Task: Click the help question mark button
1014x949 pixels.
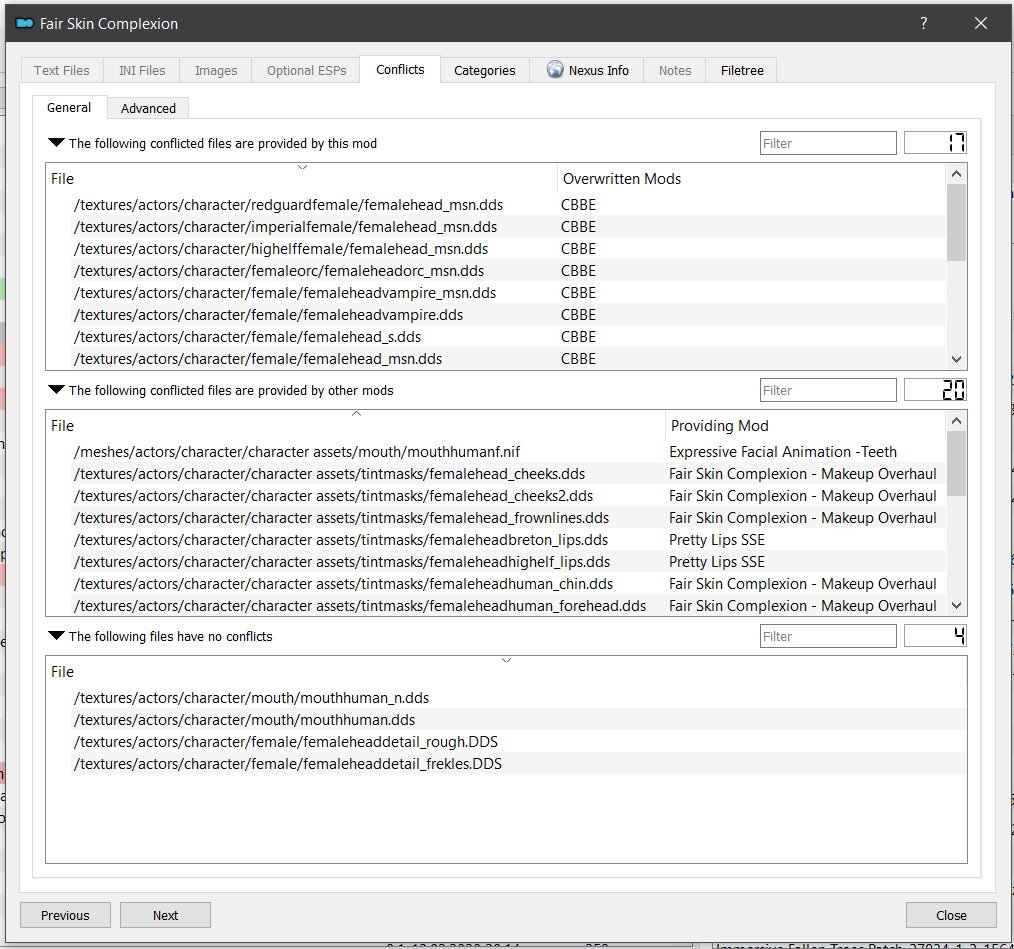Action: (x=923, y=23)
